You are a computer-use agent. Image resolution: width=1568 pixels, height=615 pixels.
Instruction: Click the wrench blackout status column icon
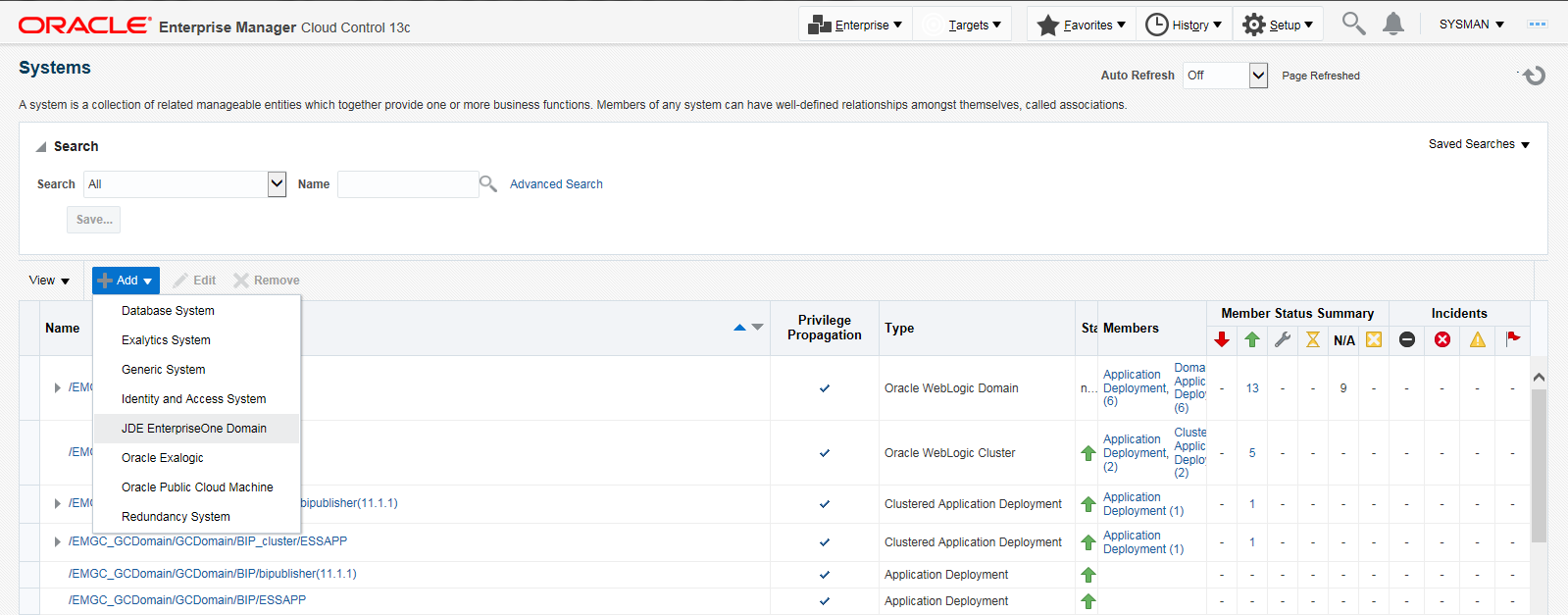(1283, 339)
